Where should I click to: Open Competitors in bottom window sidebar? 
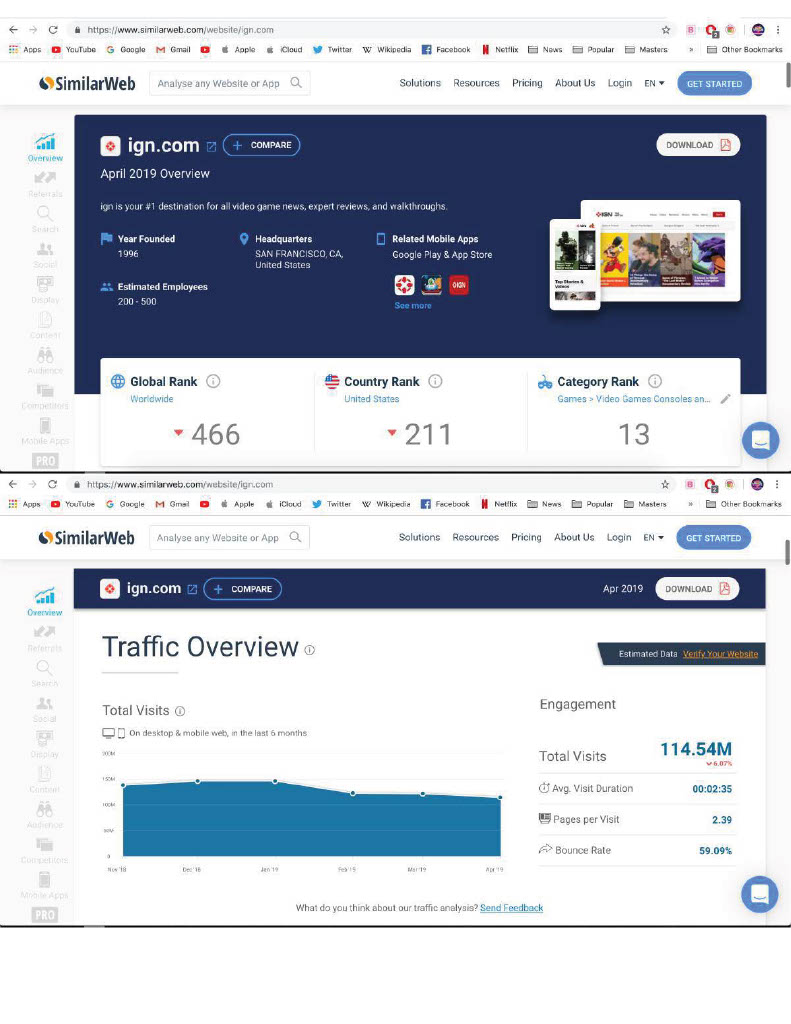click(44, 850)
